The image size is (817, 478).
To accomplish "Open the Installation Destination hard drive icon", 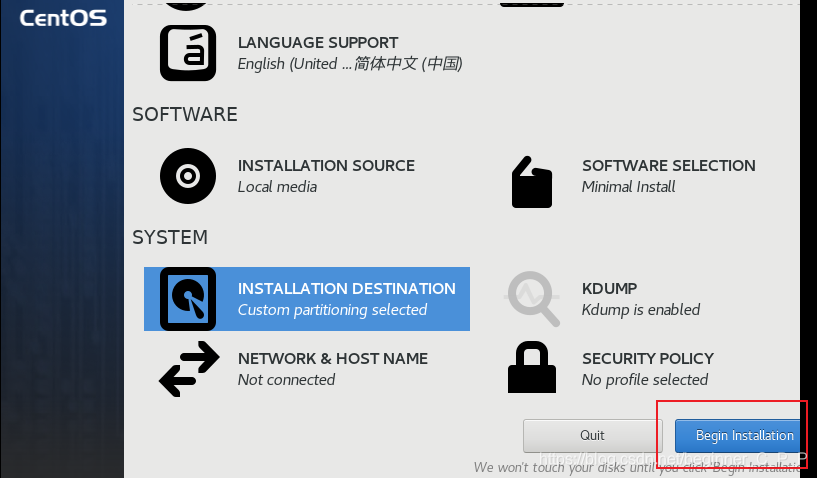I will pos(188,299).
